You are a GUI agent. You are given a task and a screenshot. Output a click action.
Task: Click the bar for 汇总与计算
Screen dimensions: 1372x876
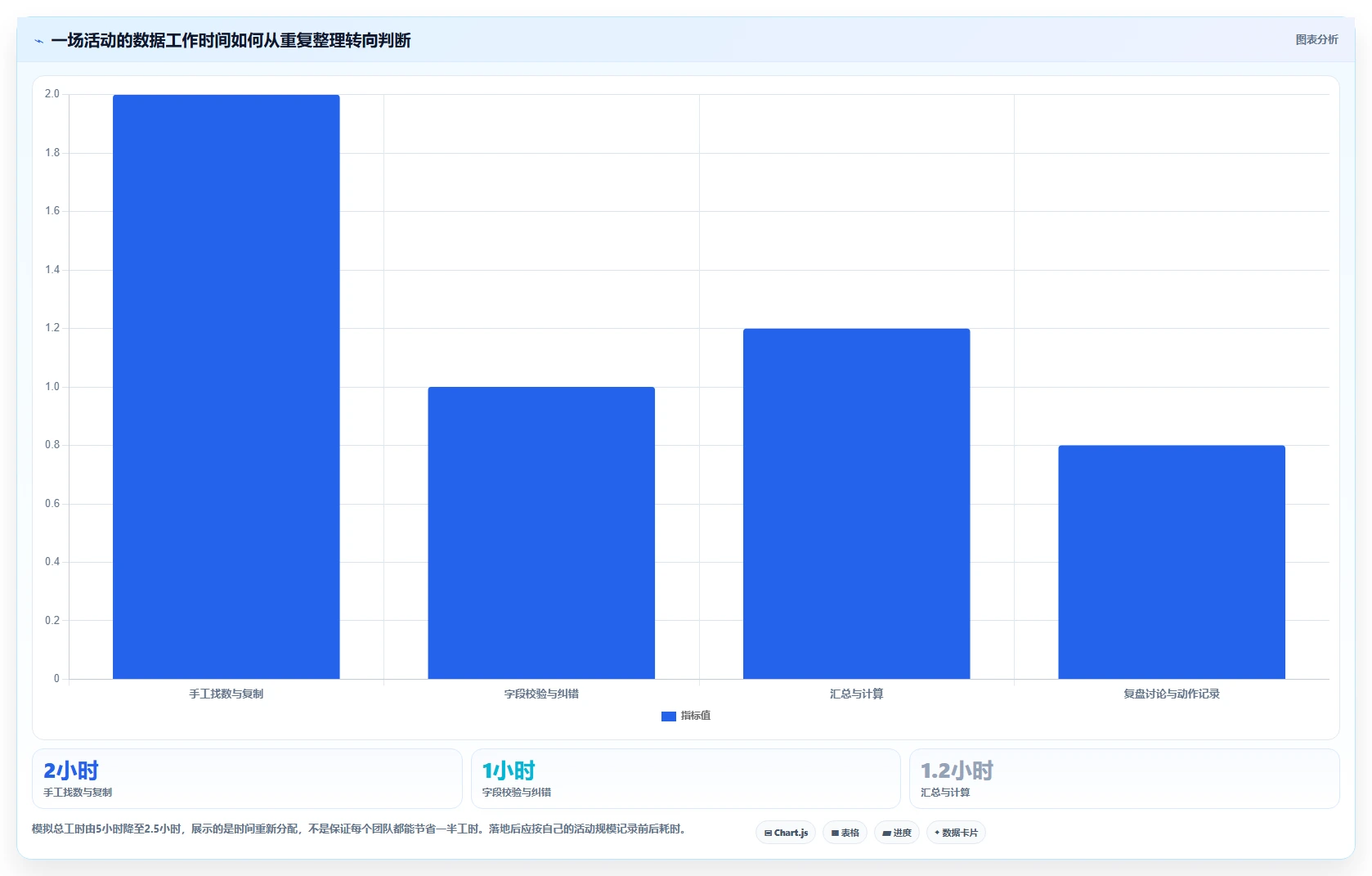click(x=856, y=504)
